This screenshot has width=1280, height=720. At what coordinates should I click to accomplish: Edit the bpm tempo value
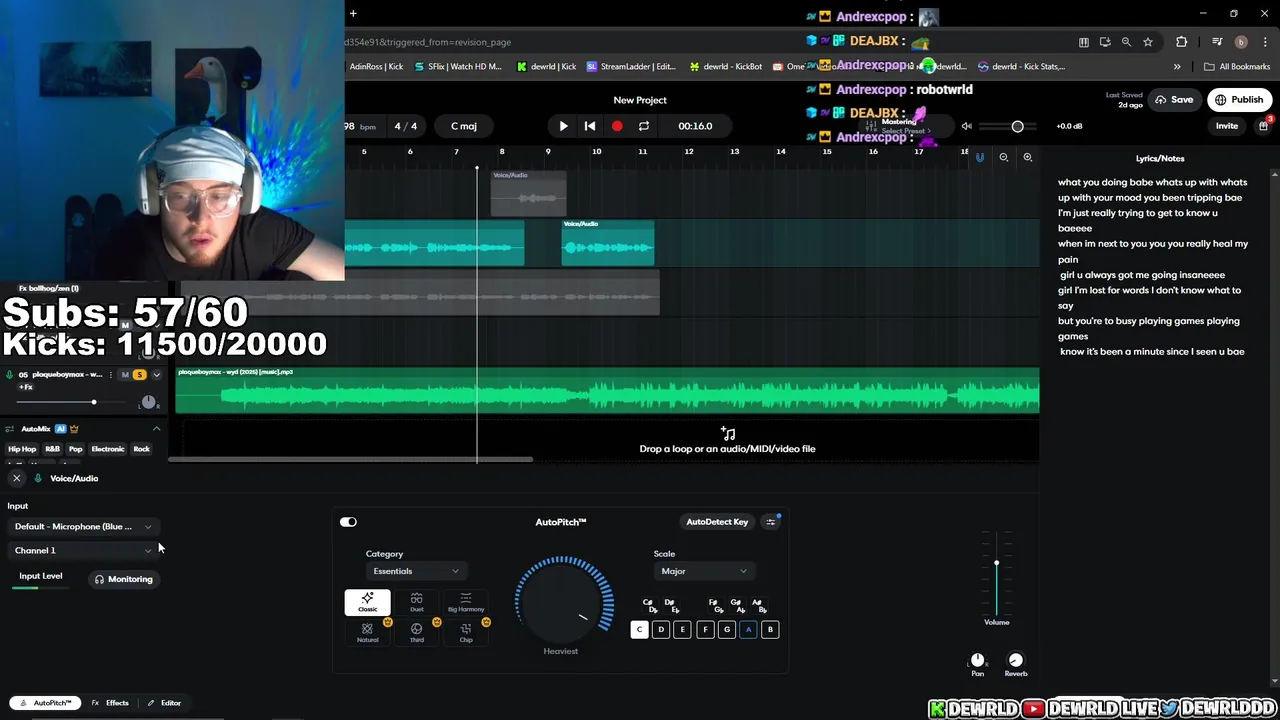(360, 126)
